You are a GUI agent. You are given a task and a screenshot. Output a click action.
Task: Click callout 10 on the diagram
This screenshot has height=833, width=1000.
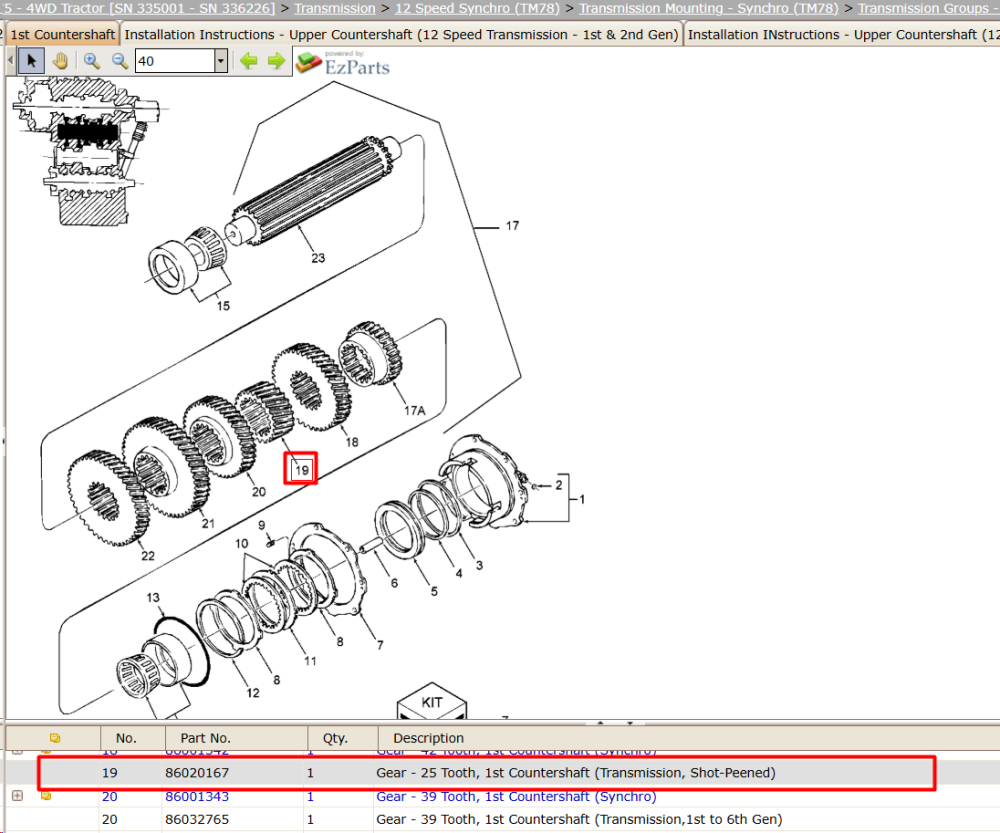[241, 543]
